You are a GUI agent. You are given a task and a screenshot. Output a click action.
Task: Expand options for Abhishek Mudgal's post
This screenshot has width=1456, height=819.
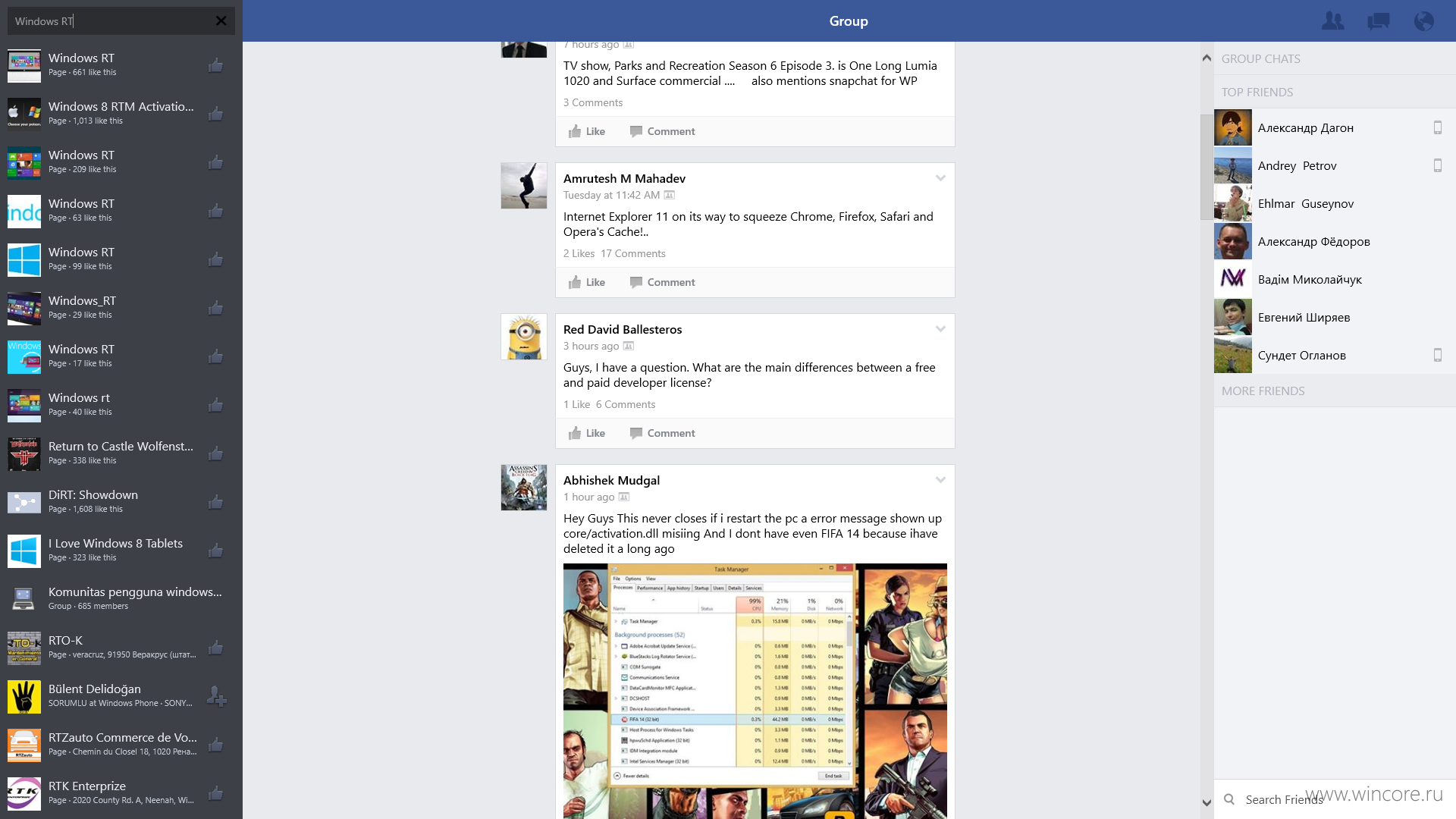pos(940,480)
